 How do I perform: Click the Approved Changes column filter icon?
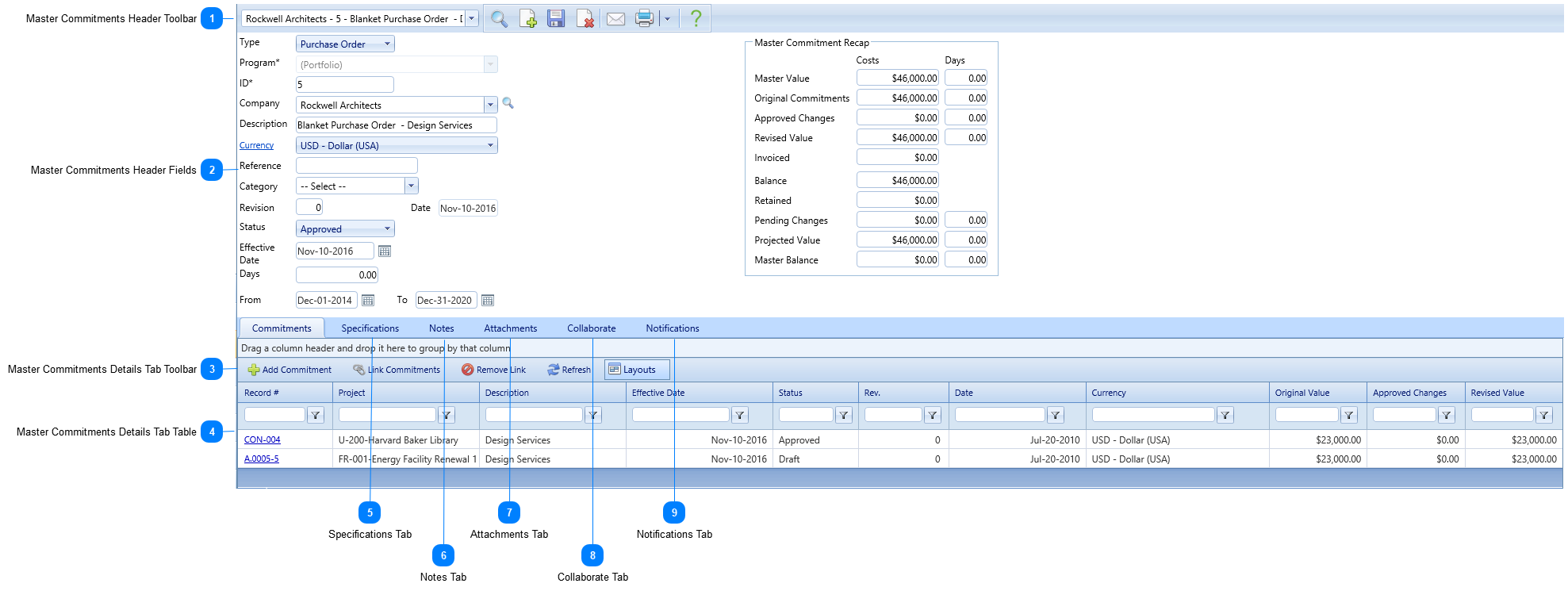(1447, 415)
